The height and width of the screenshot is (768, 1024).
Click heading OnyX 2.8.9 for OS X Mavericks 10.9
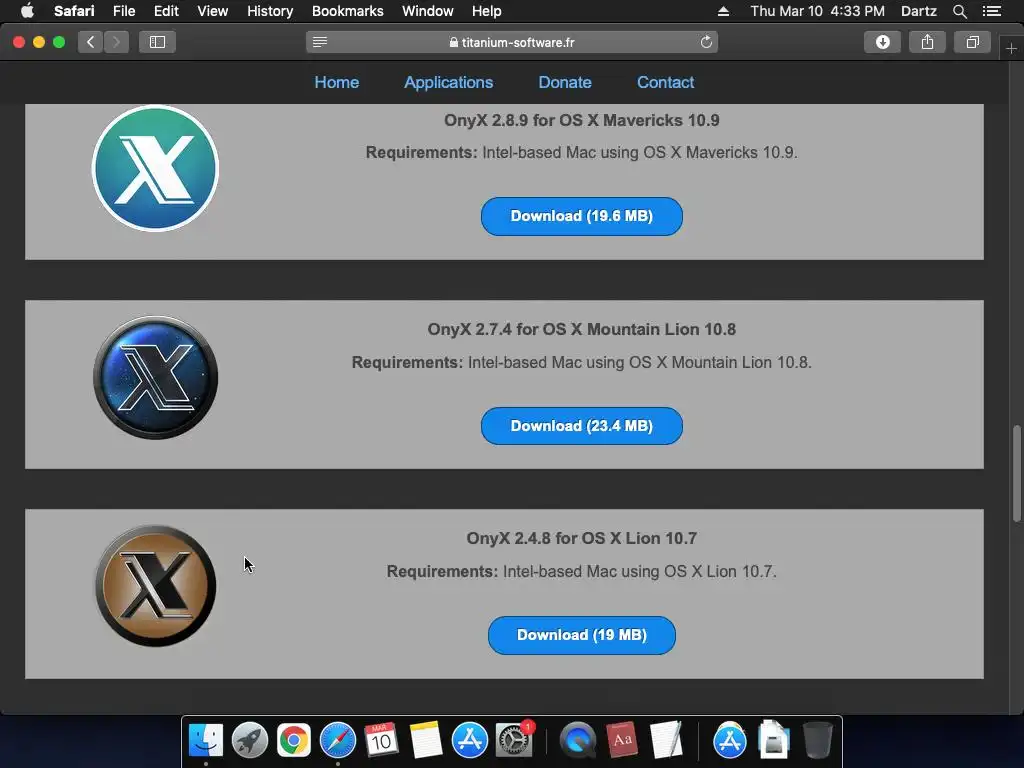582,120
